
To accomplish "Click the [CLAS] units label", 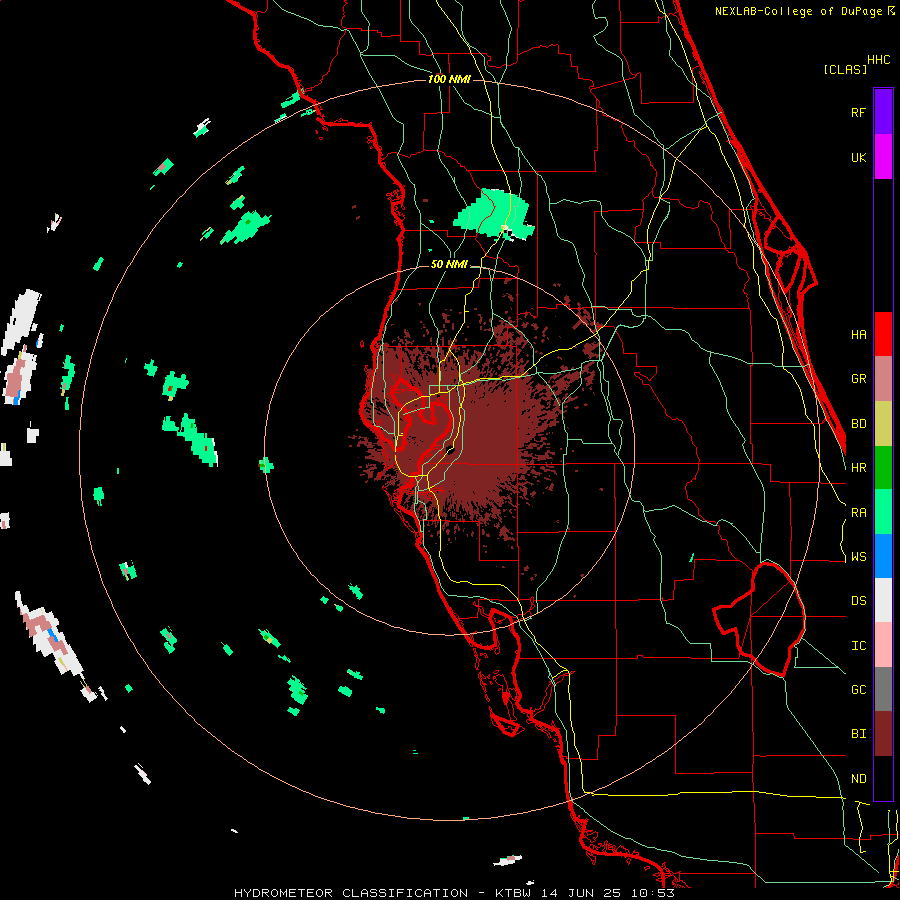I will pyautogui.click(x=845, y=69).
